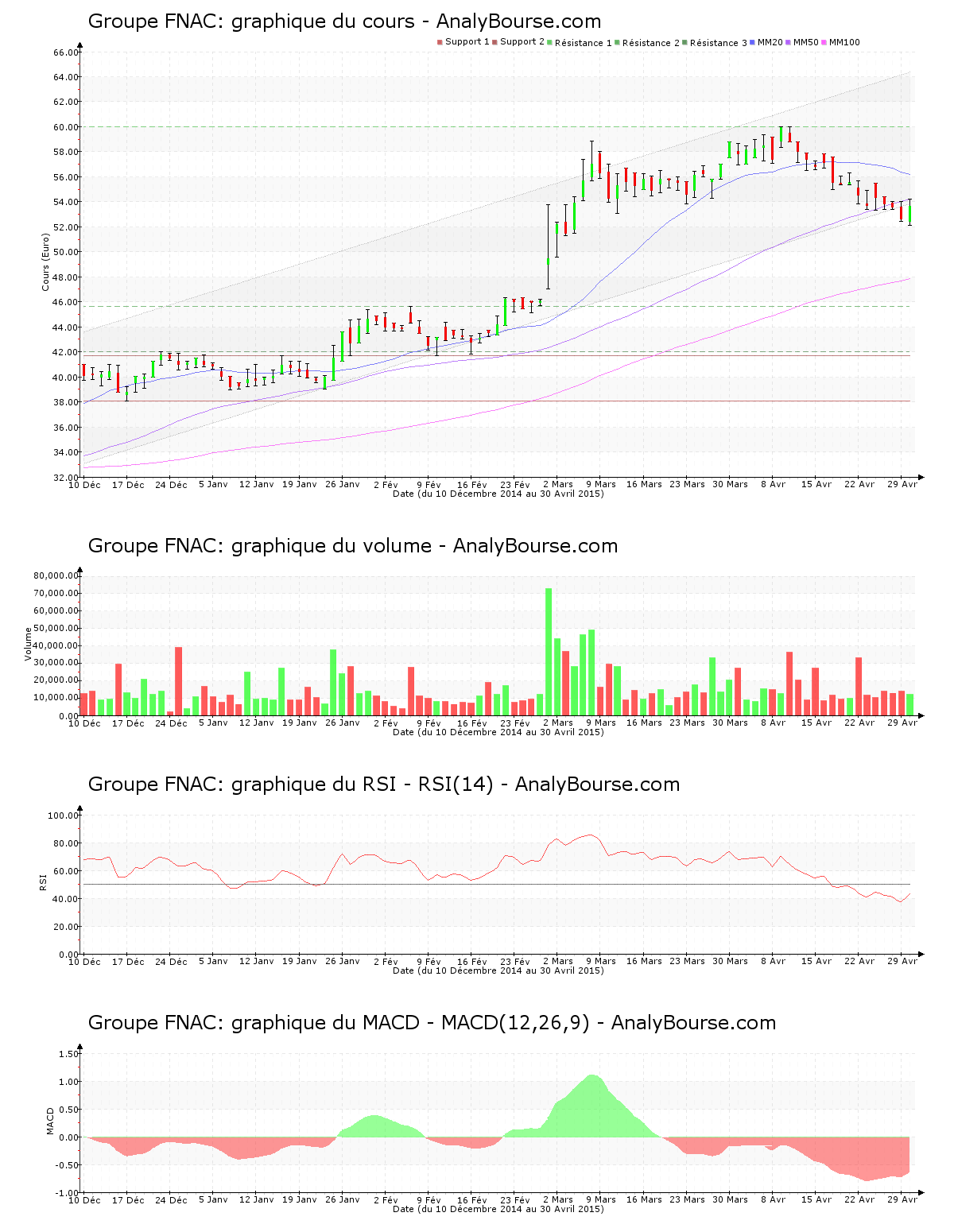Click the 'Cours (Euro)' y-axis label

click(x=45, y=262)
